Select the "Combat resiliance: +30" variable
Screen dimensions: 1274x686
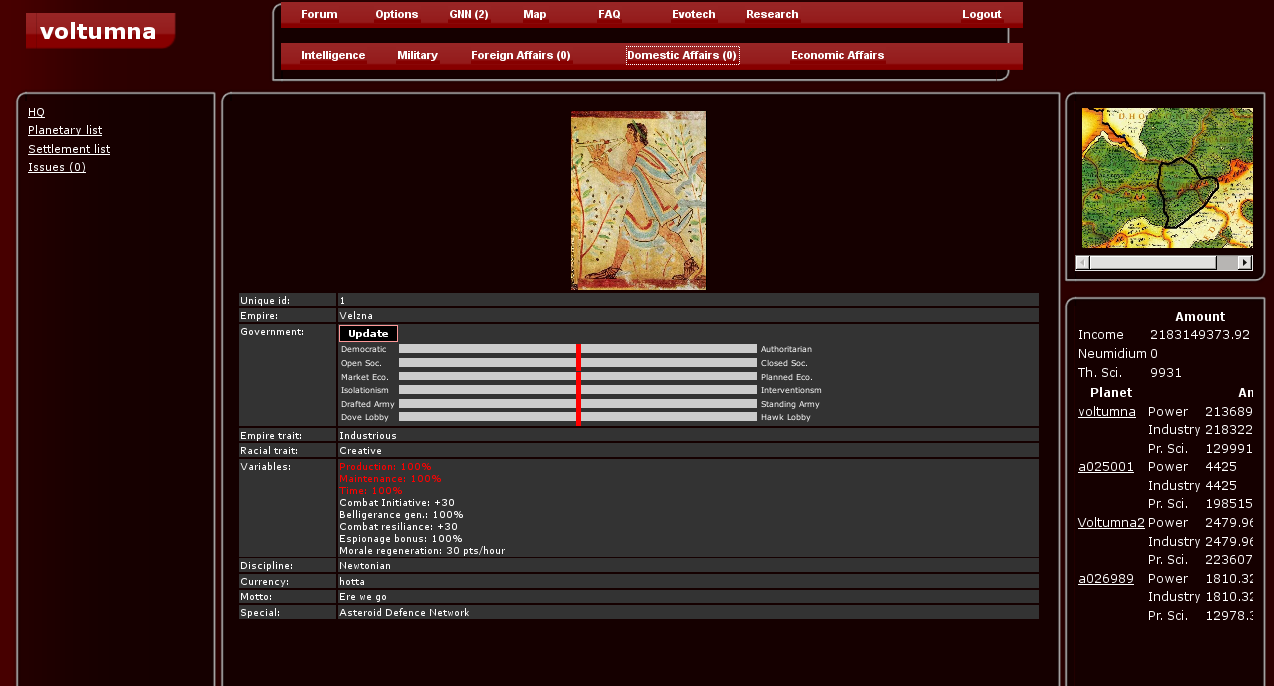pyautogui.click(x=399, y=526)
